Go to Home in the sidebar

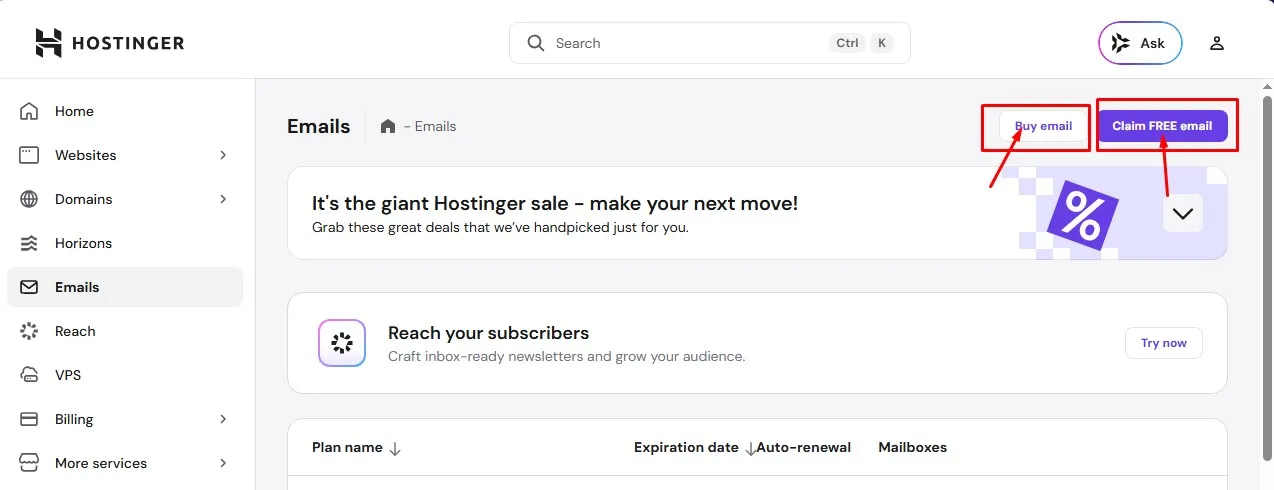pos(125,111)
